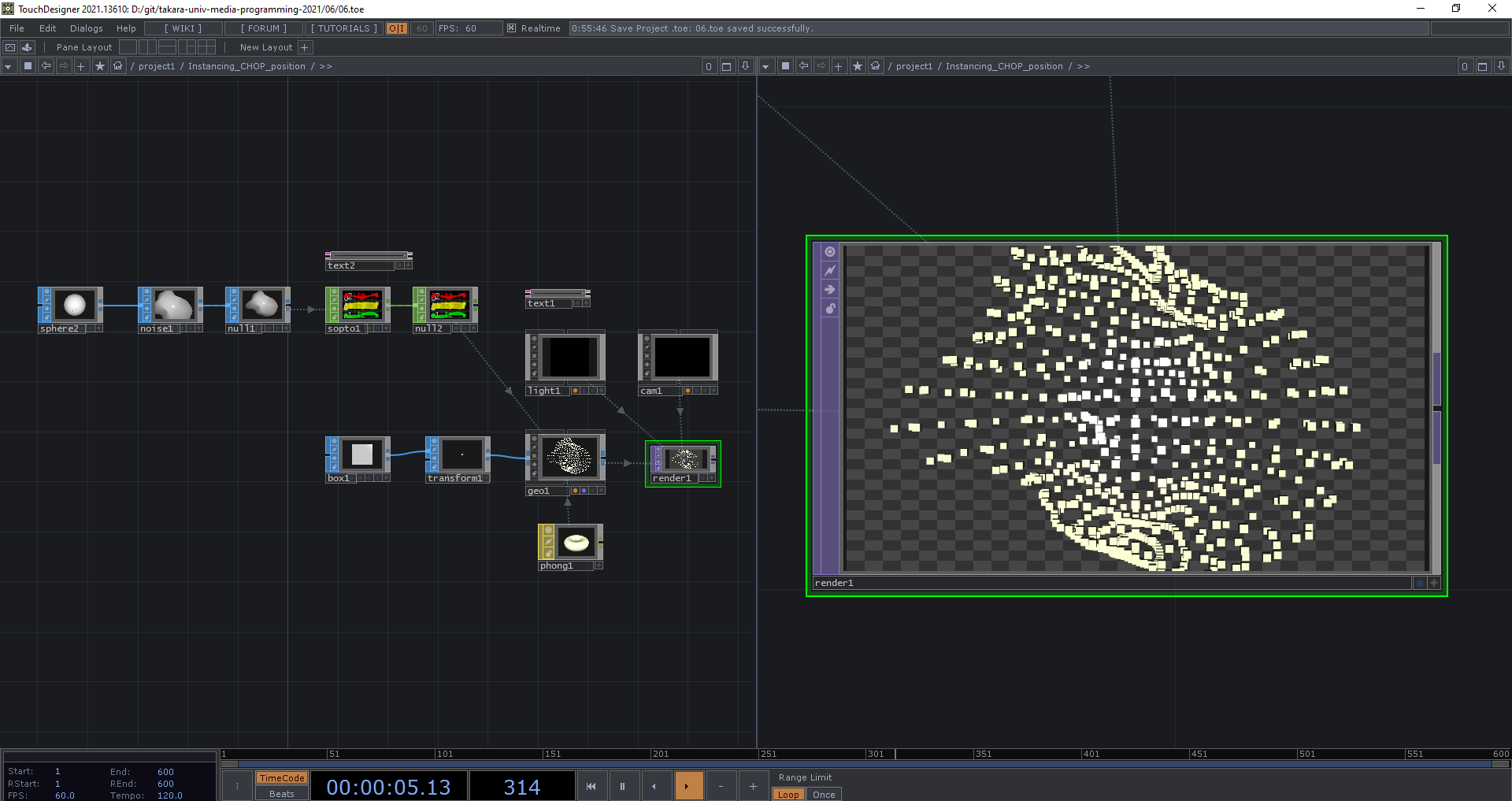Toggle the Realtime checkbox
Image resolution: width=1512 pixels, height=801 pixels.
pyautogui.click(x=512, y=28)
